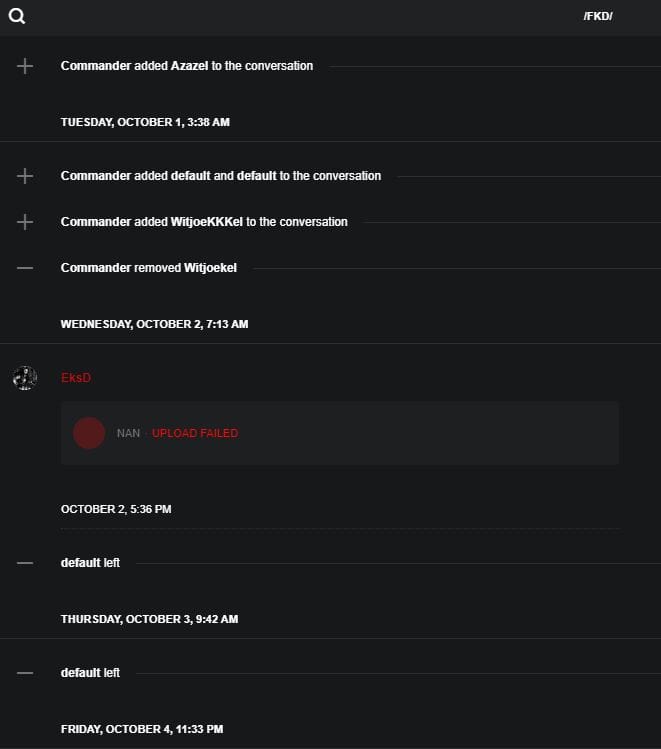Select the Azazel name in added event
The width and height of the screenshot is (661, 749).
(x=190, y=66)
